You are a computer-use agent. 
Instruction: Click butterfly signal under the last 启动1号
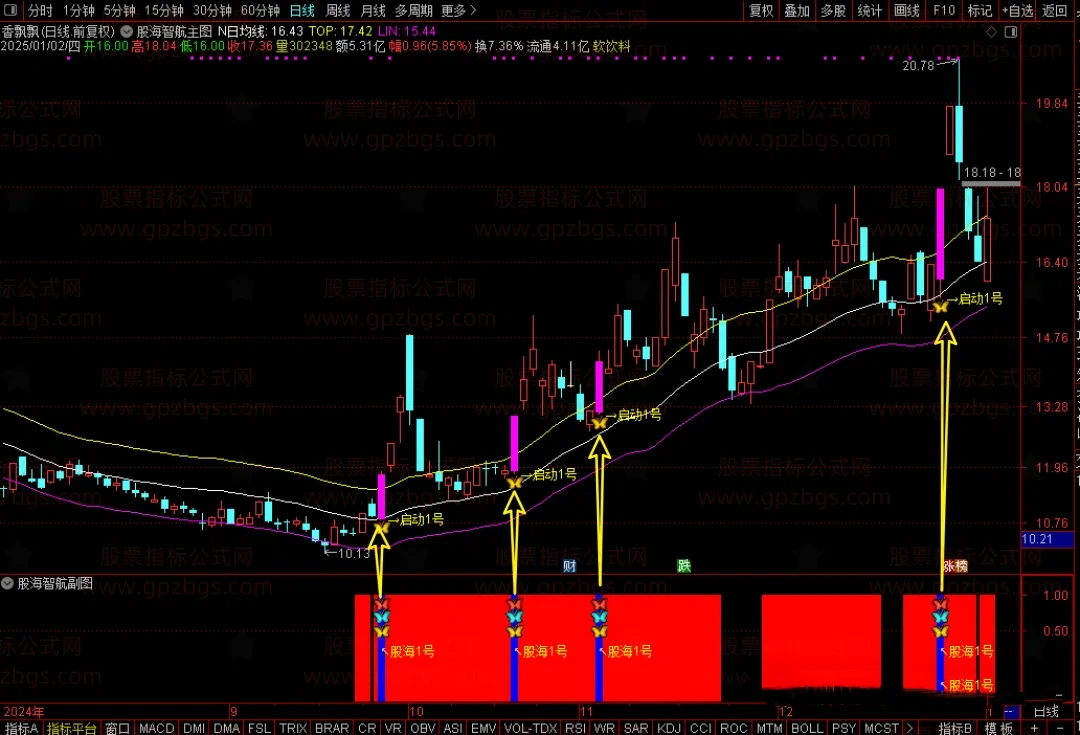pos(941,306)
